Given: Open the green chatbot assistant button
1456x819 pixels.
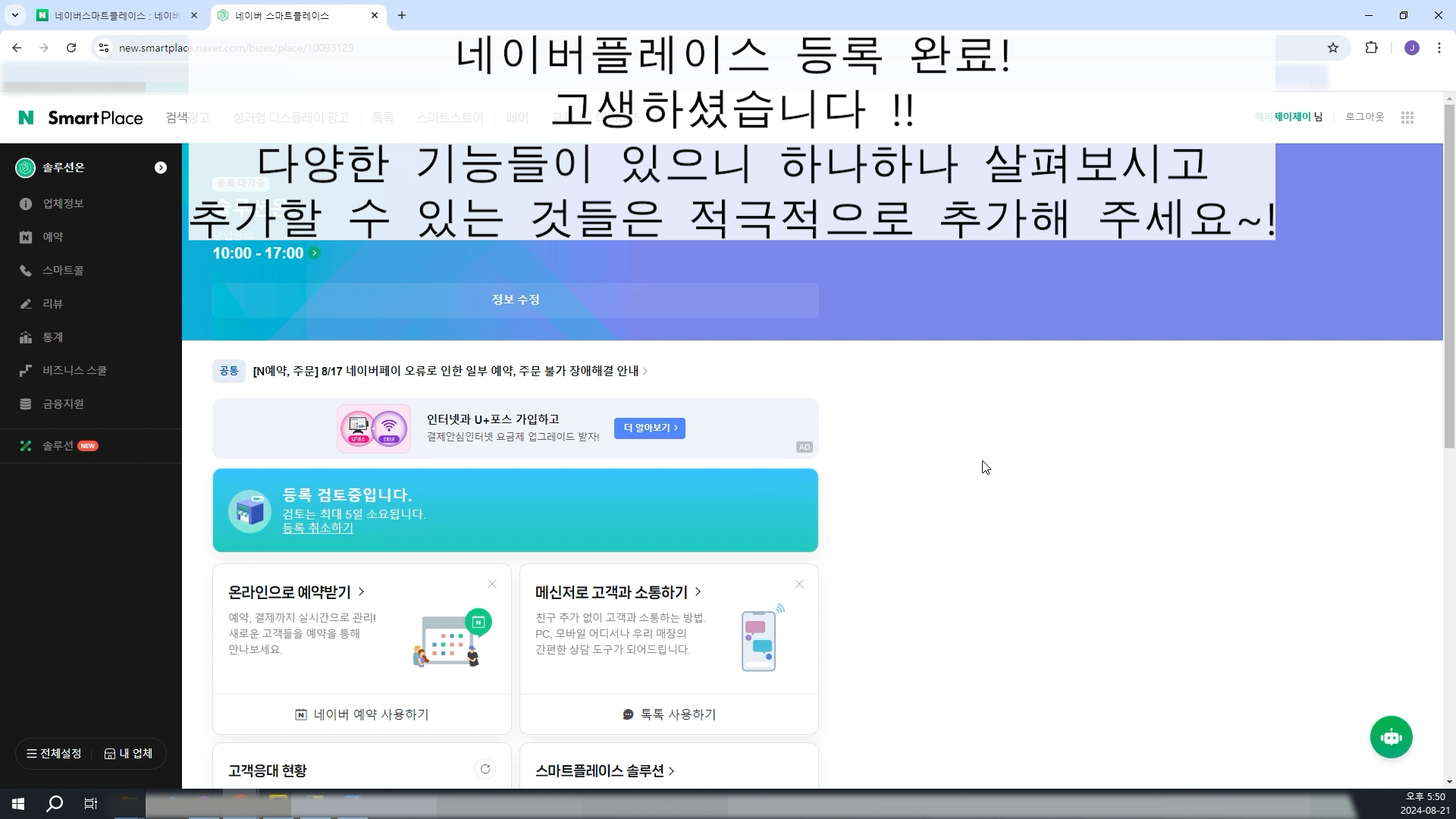Looking at the screenshot, I should coord(1391,737).
